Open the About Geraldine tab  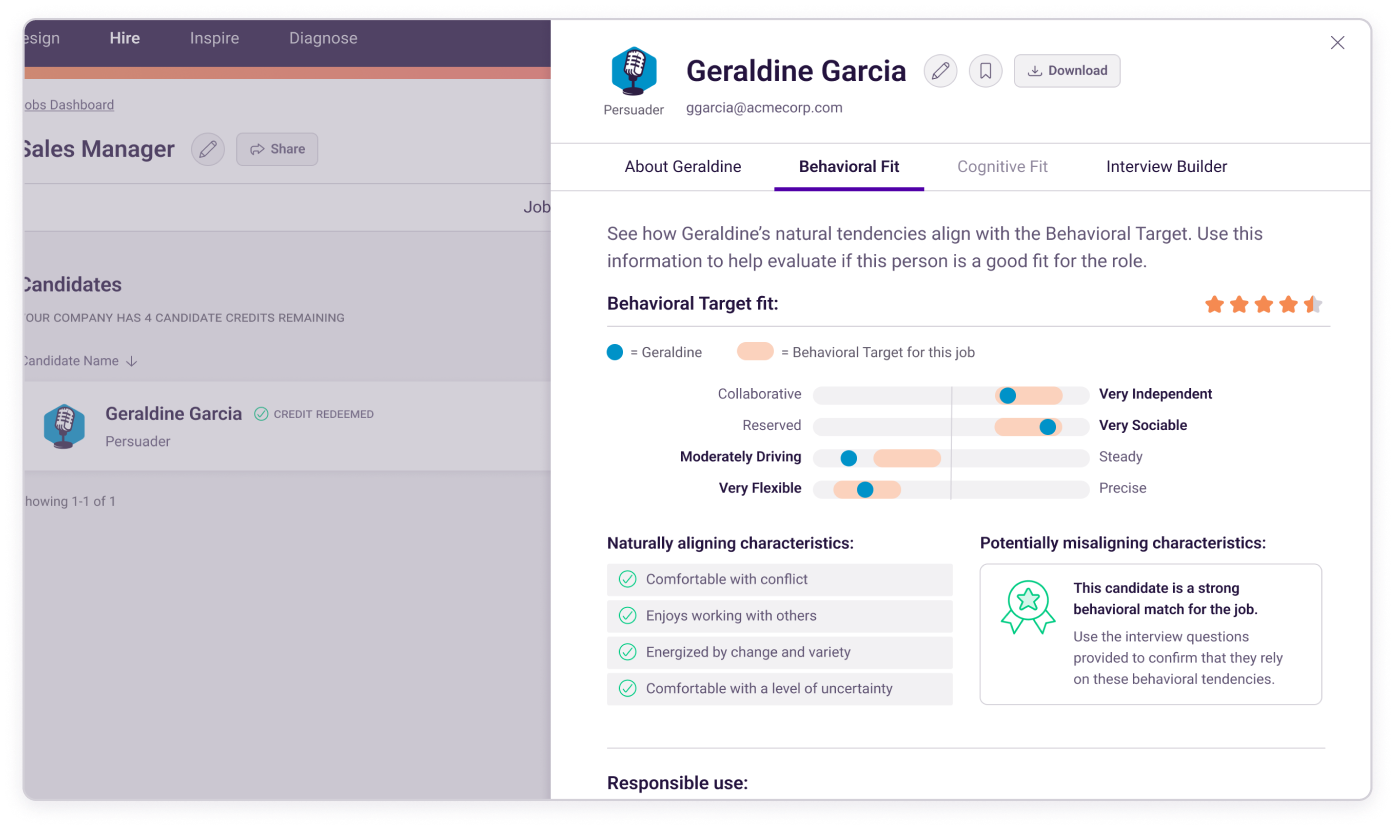(x=683, y=167)
